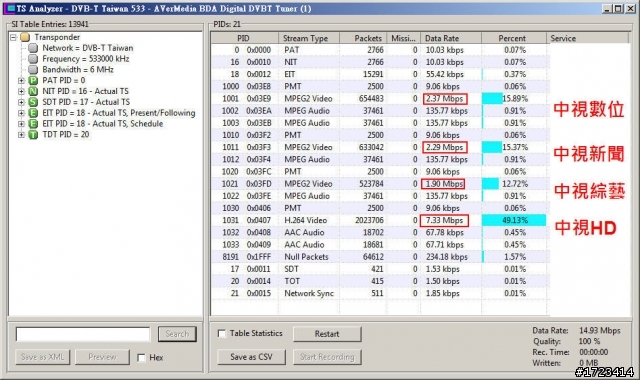Click the 15.89% percent bar for PID 1001

(492, 99)
